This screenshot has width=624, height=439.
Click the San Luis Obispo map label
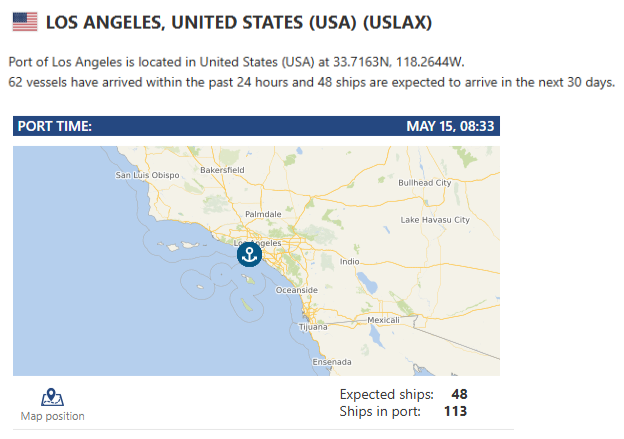click(x=147, y=175)
